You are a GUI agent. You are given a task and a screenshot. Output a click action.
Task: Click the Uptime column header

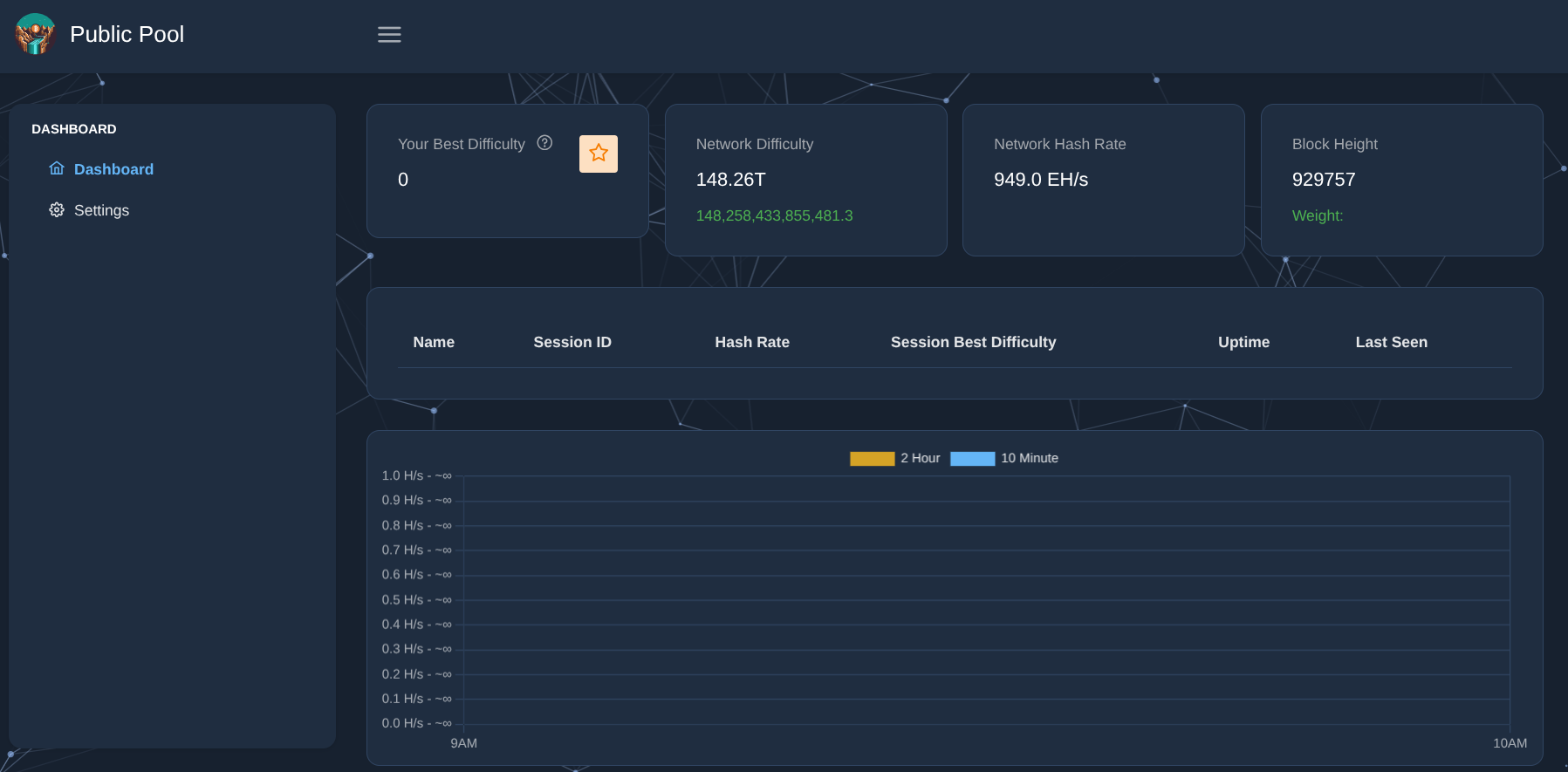pos(1243,342)
